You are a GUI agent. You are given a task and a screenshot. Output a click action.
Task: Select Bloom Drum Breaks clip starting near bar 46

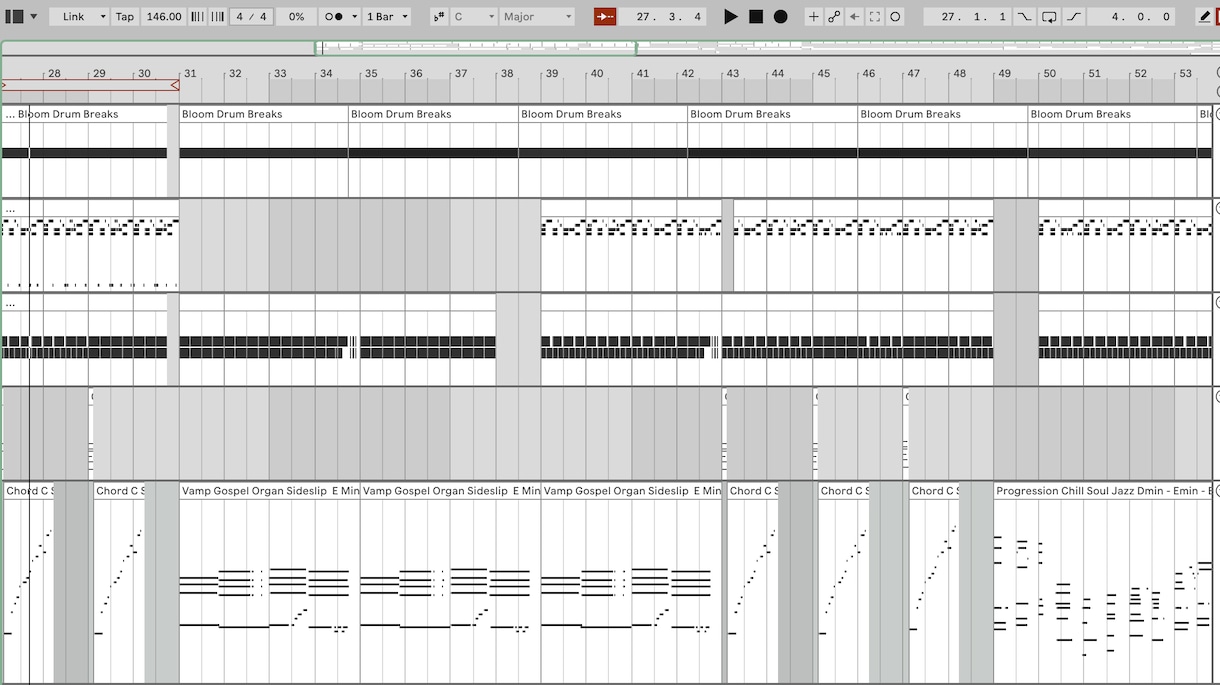pos(942,114)
